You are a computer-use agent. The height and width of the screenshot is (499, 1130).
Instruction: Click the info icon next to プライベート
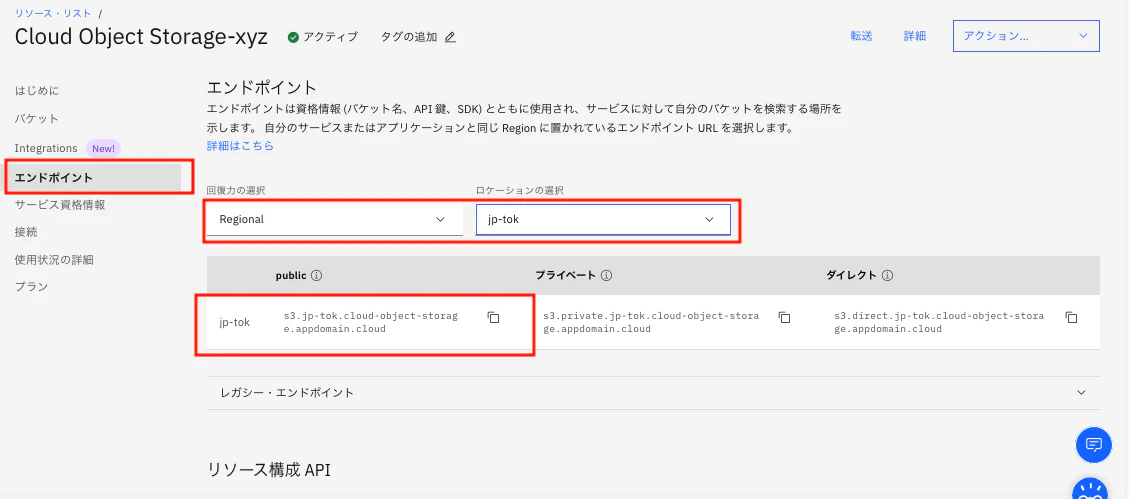click(x=607, y=275)
